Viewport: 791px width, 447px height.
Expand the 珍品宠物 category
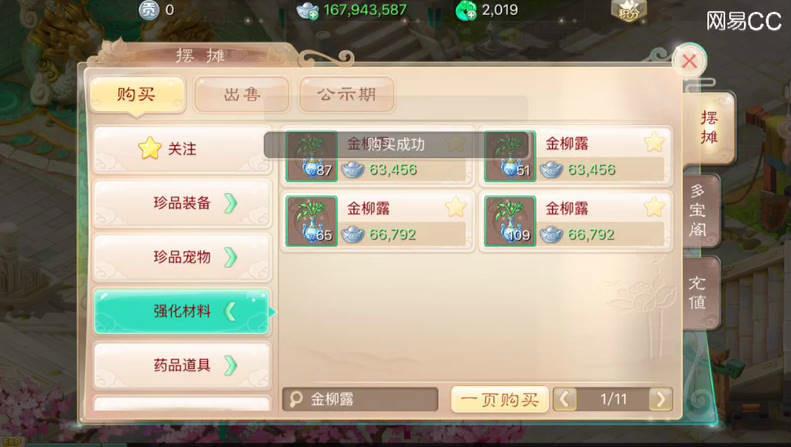(x=183, y=257)
